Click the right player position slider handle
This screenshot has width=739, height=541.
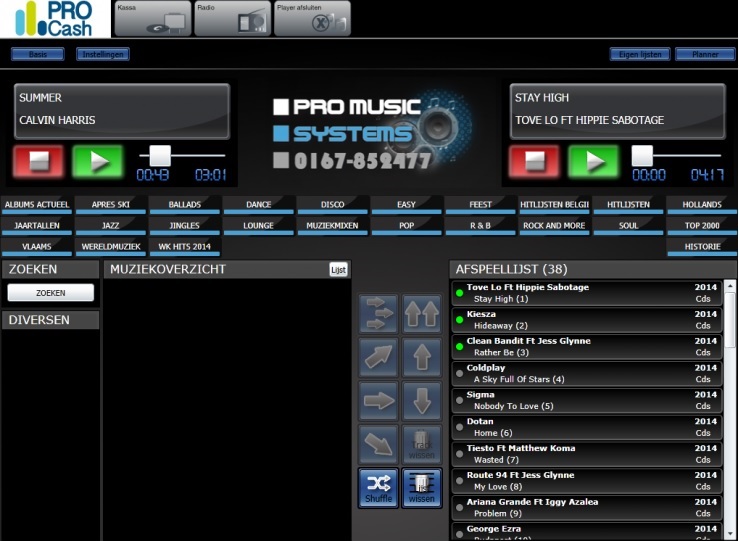pyautogui.click(x=642, y=155)
